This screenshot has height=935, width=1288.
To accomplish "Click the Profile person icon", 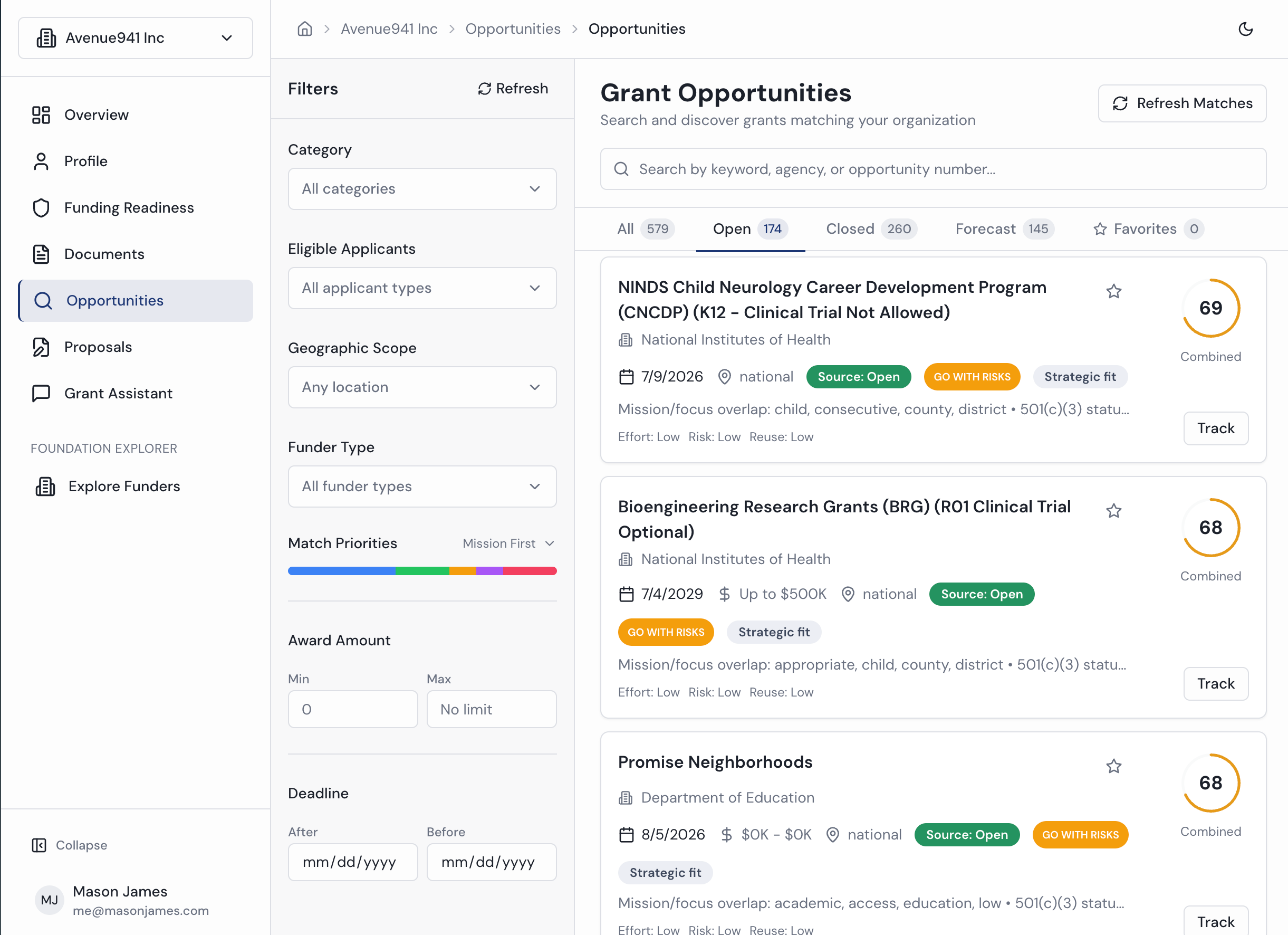I will click(41, 161).
